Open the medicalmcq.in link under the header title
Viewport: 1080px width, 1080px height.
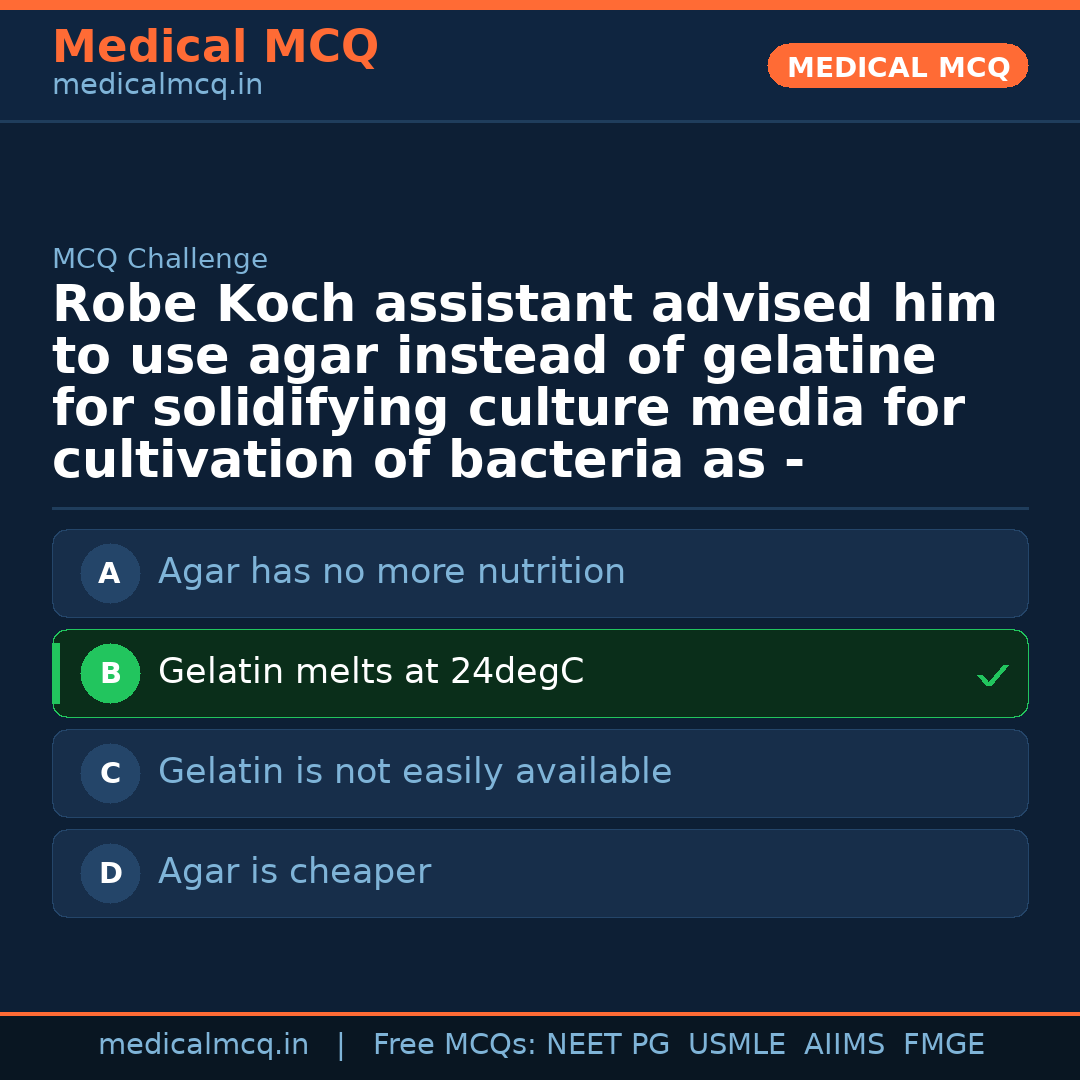pyautogui.click(x=157, y=86)
